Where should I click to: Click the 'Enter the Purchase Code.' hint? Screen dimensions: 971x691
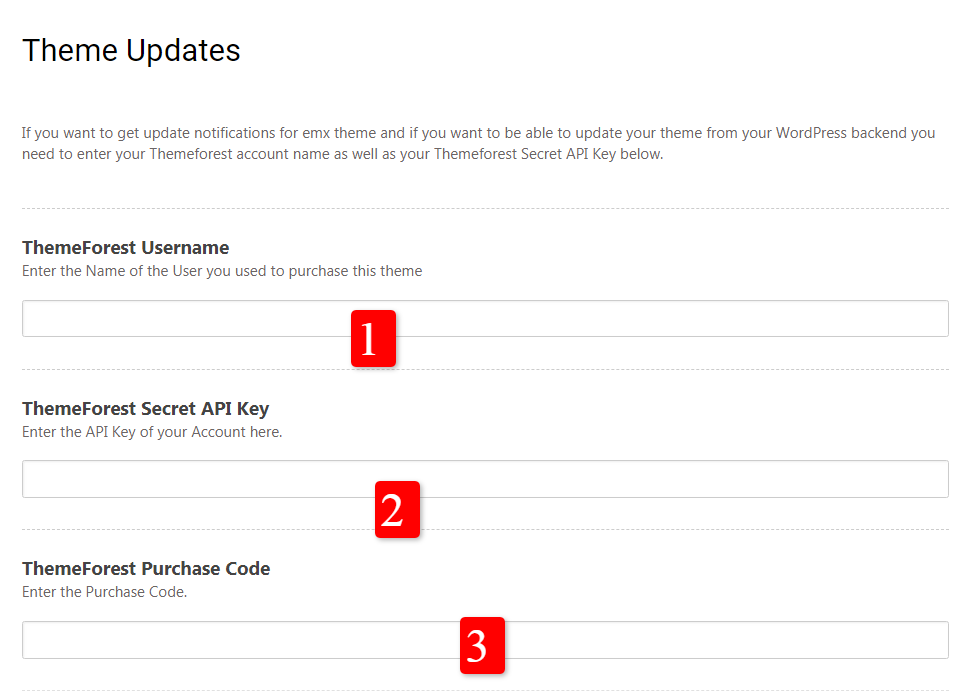pyautogui.click(x=105, y=592)
